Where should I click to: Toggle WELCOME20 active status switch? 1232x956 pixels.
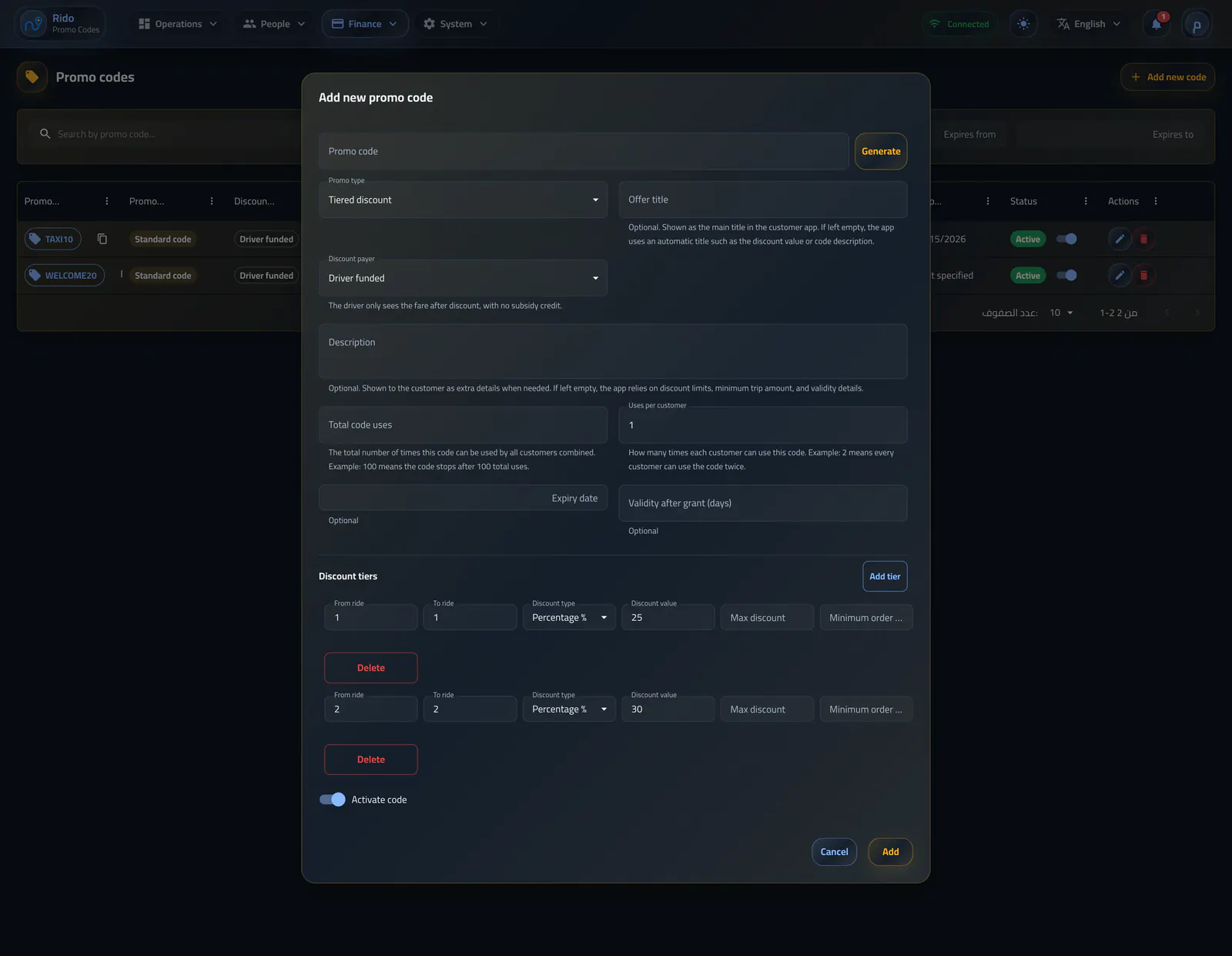pyautogui.click(x=1066, y=275)
